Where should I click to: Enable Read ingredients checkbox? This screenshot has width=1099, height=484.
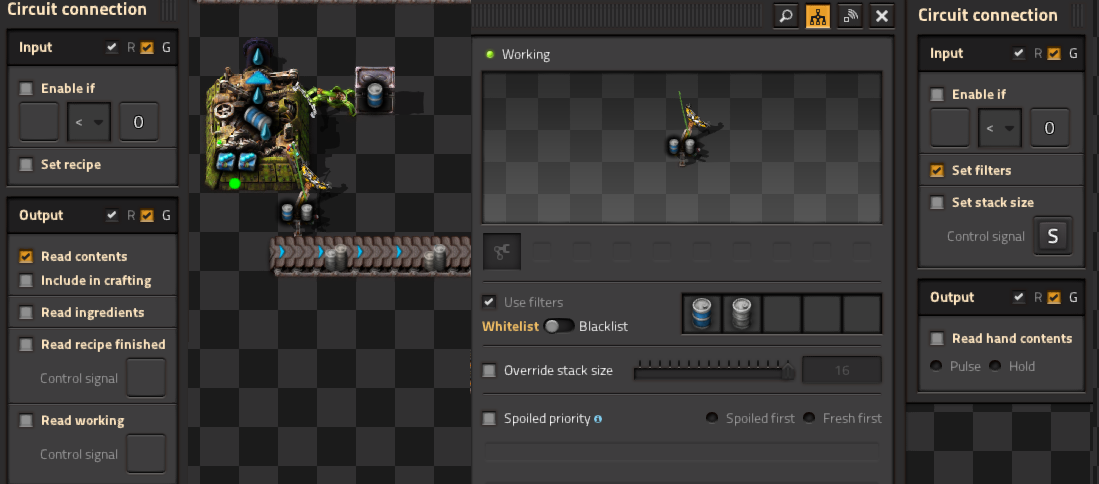point(26,312)
